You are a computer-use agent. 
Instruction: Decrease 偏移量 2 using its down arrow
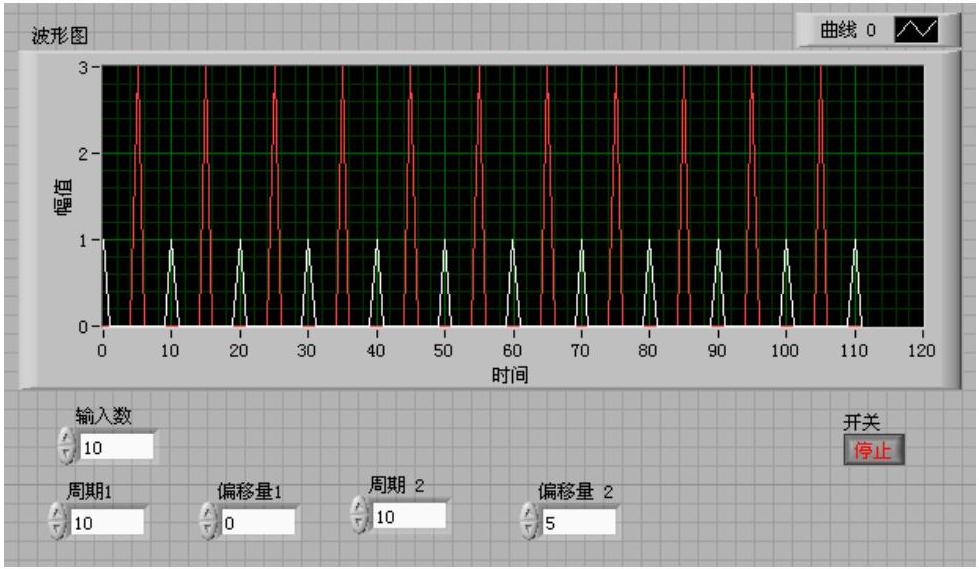529,530
